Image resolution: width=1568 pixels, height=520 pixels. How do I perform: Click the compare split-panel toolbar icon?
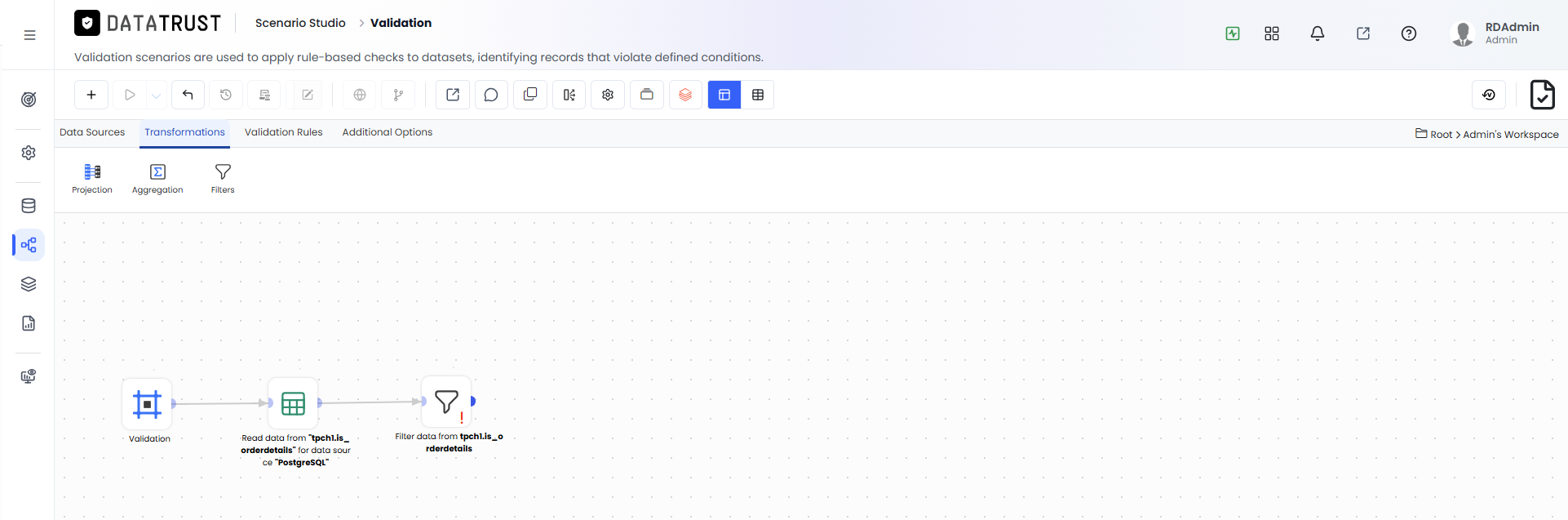click(x=569, y=95)
